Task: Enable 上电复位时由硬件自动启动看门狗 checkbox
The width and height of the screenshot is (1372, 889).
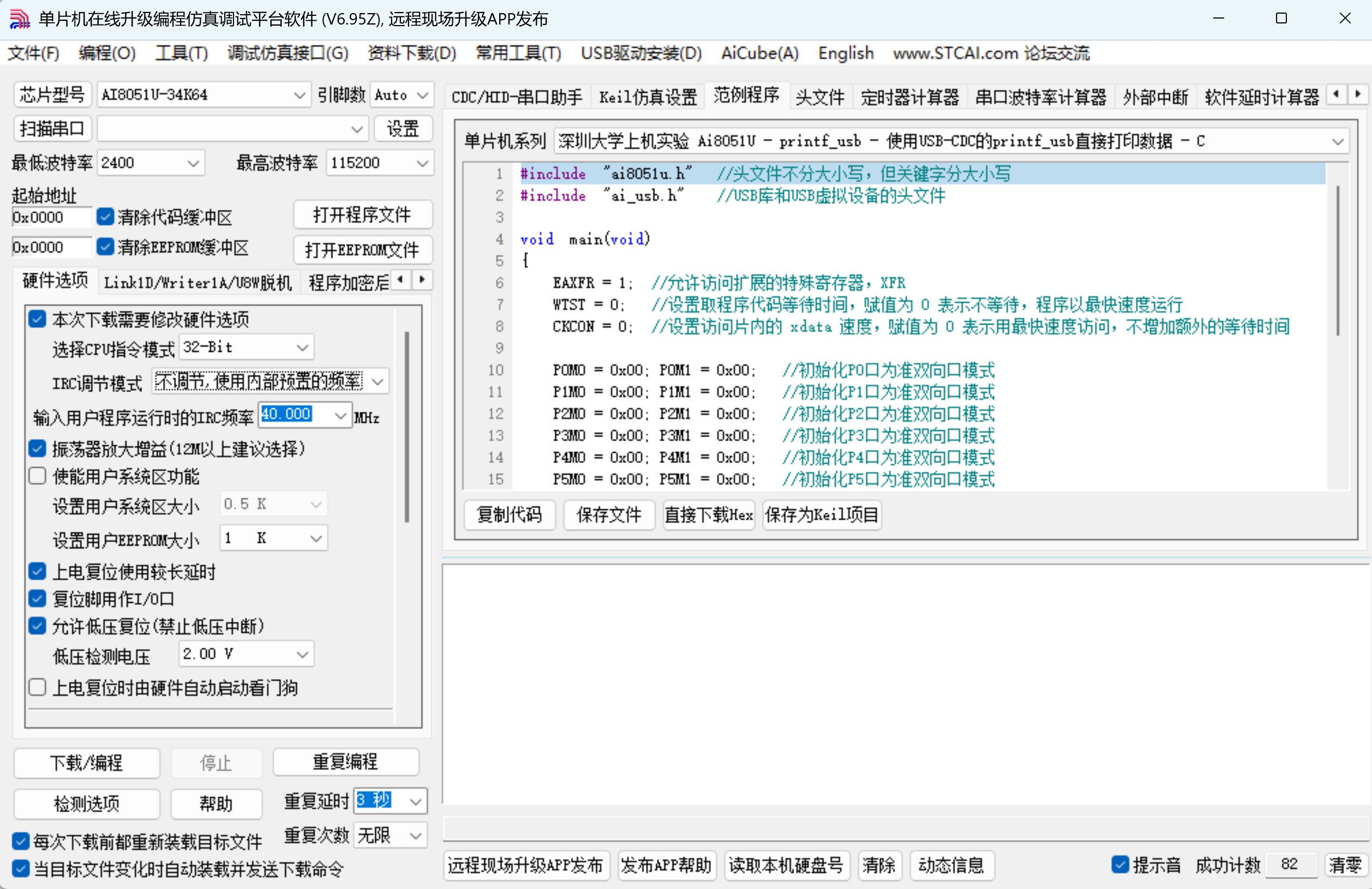Action: coord(38,687)
